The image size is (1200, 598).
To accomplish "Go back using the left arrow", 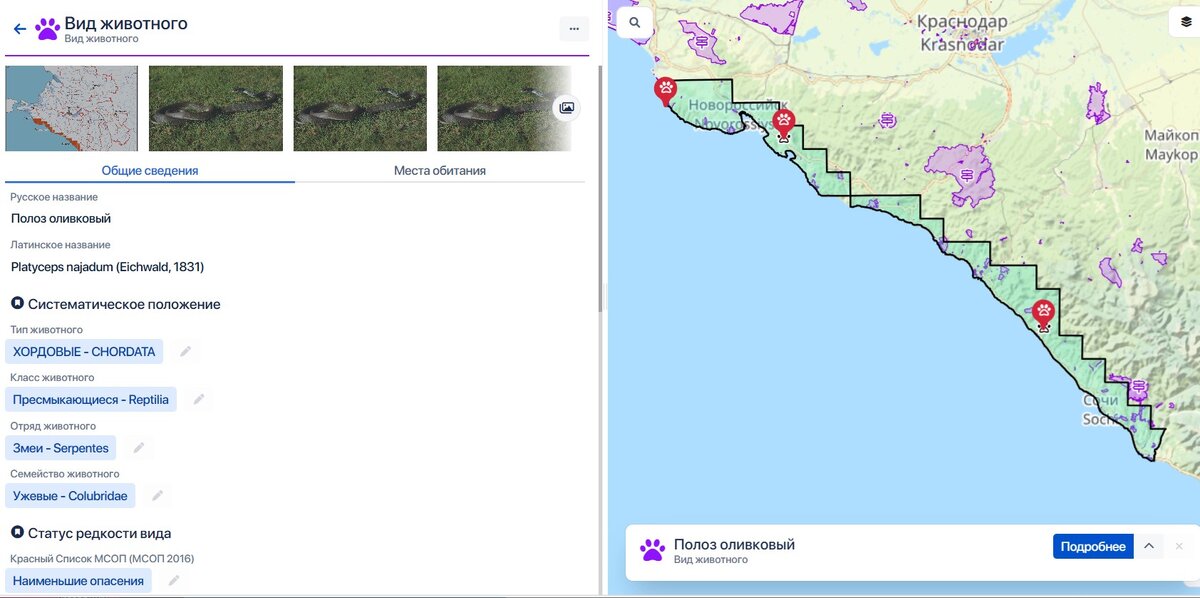I will [19, 29].
